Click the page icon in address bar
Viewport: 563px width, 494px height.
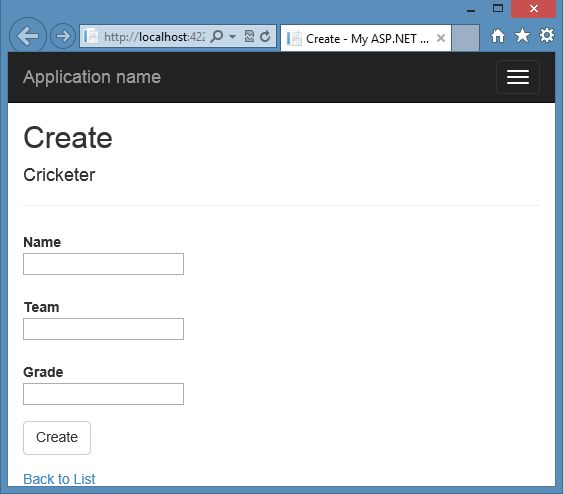(91, 36)
